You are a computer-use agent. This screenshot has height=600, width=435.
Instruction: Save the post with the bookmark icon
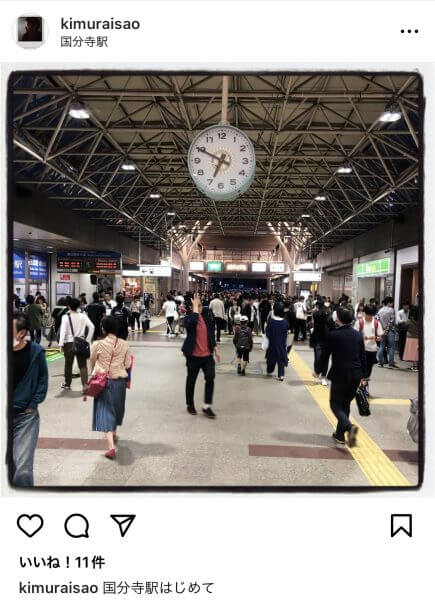coord(401,525)
